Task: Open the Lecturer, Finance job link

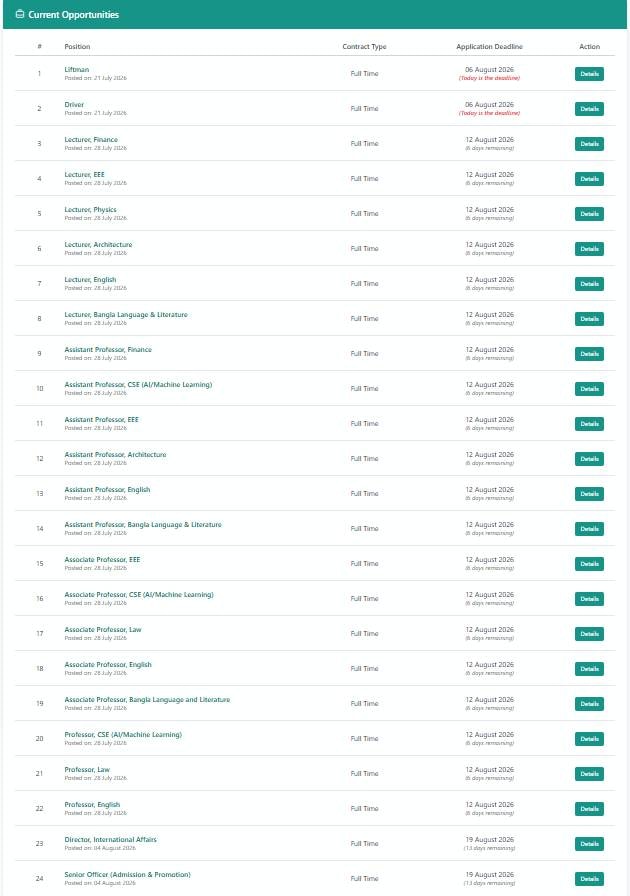Action: point(91,139)
